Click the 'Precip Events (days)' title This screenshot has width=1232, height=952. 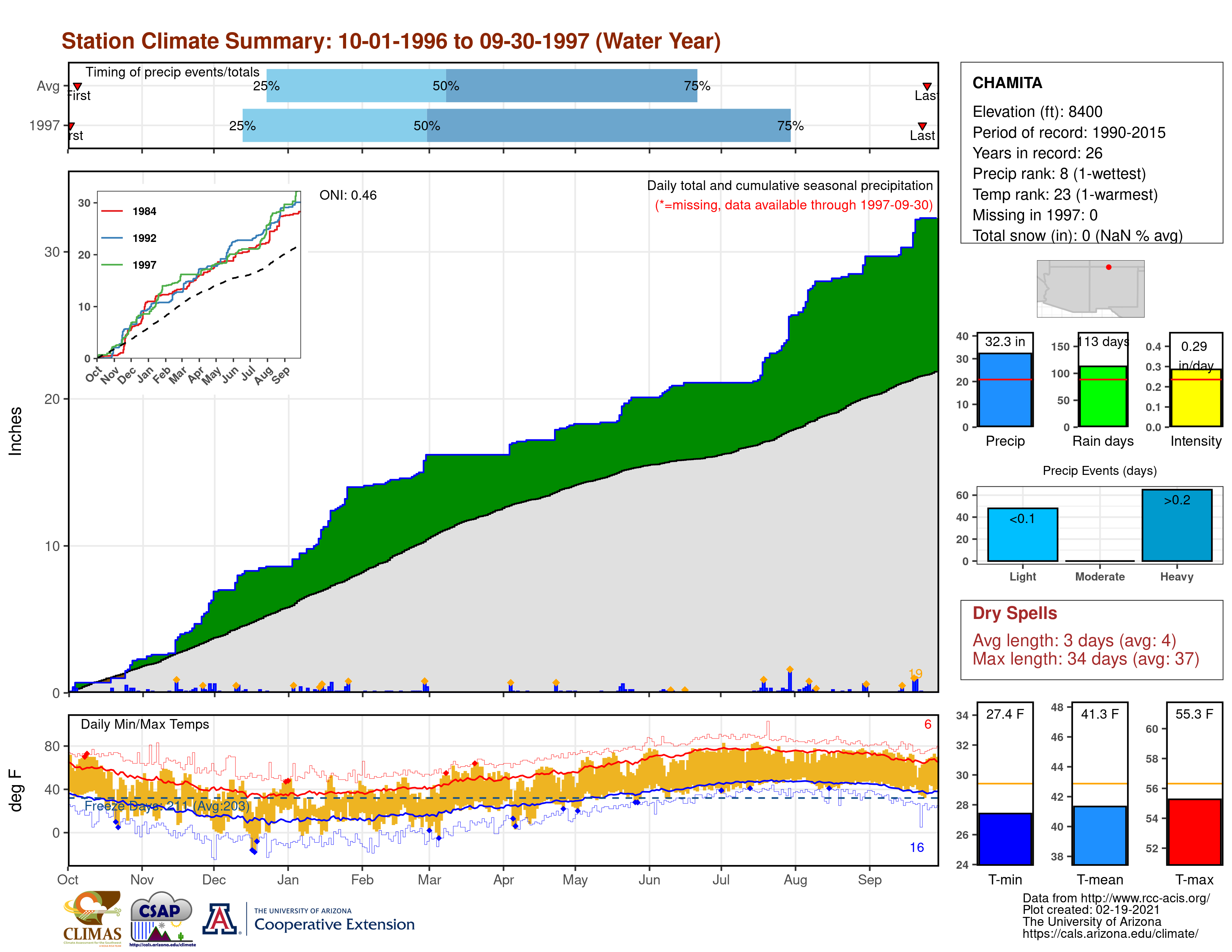point(1099,470)
